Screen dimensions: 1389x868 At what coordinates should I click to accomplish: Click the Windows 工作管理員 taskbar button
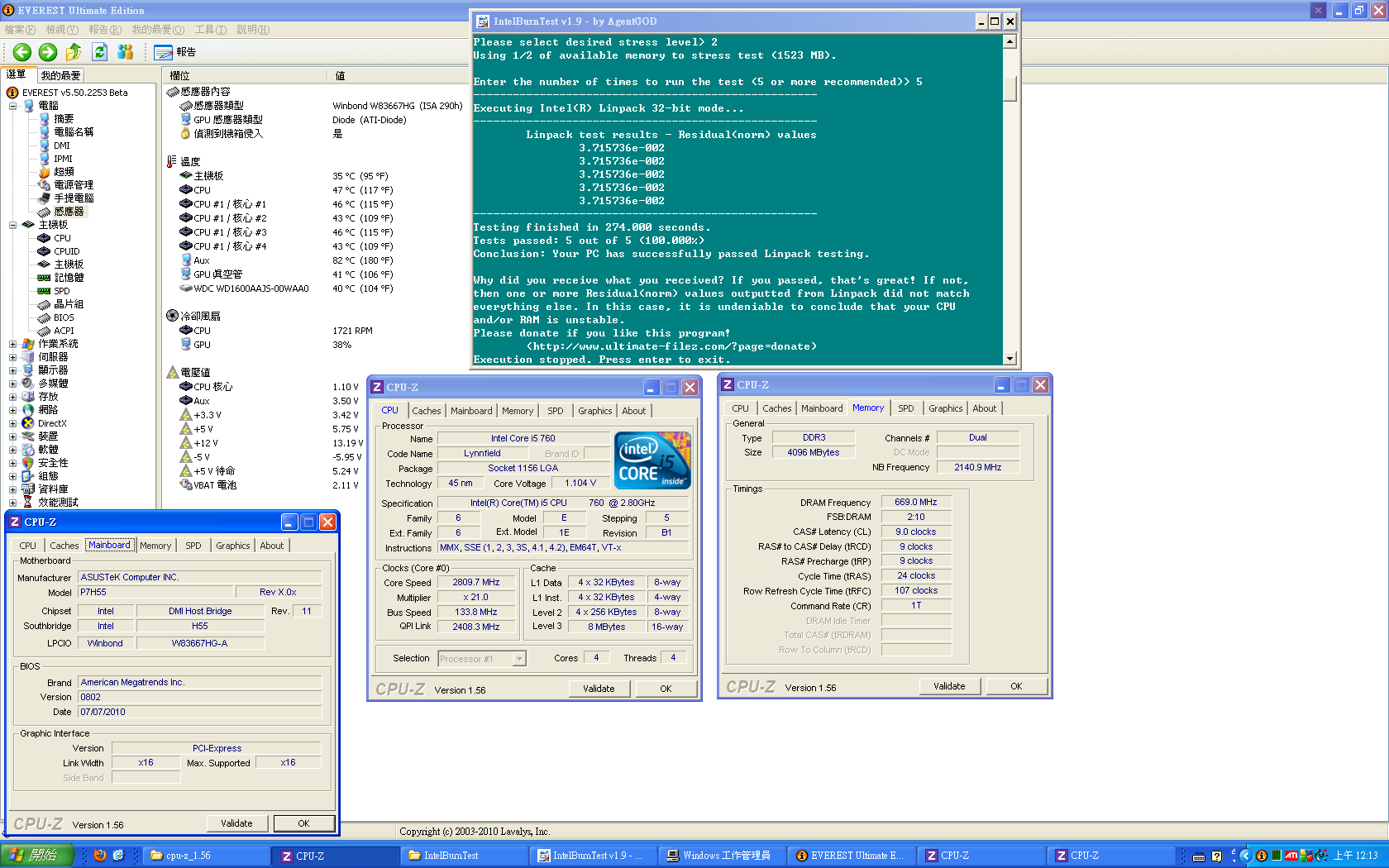(x=720, y=856)
